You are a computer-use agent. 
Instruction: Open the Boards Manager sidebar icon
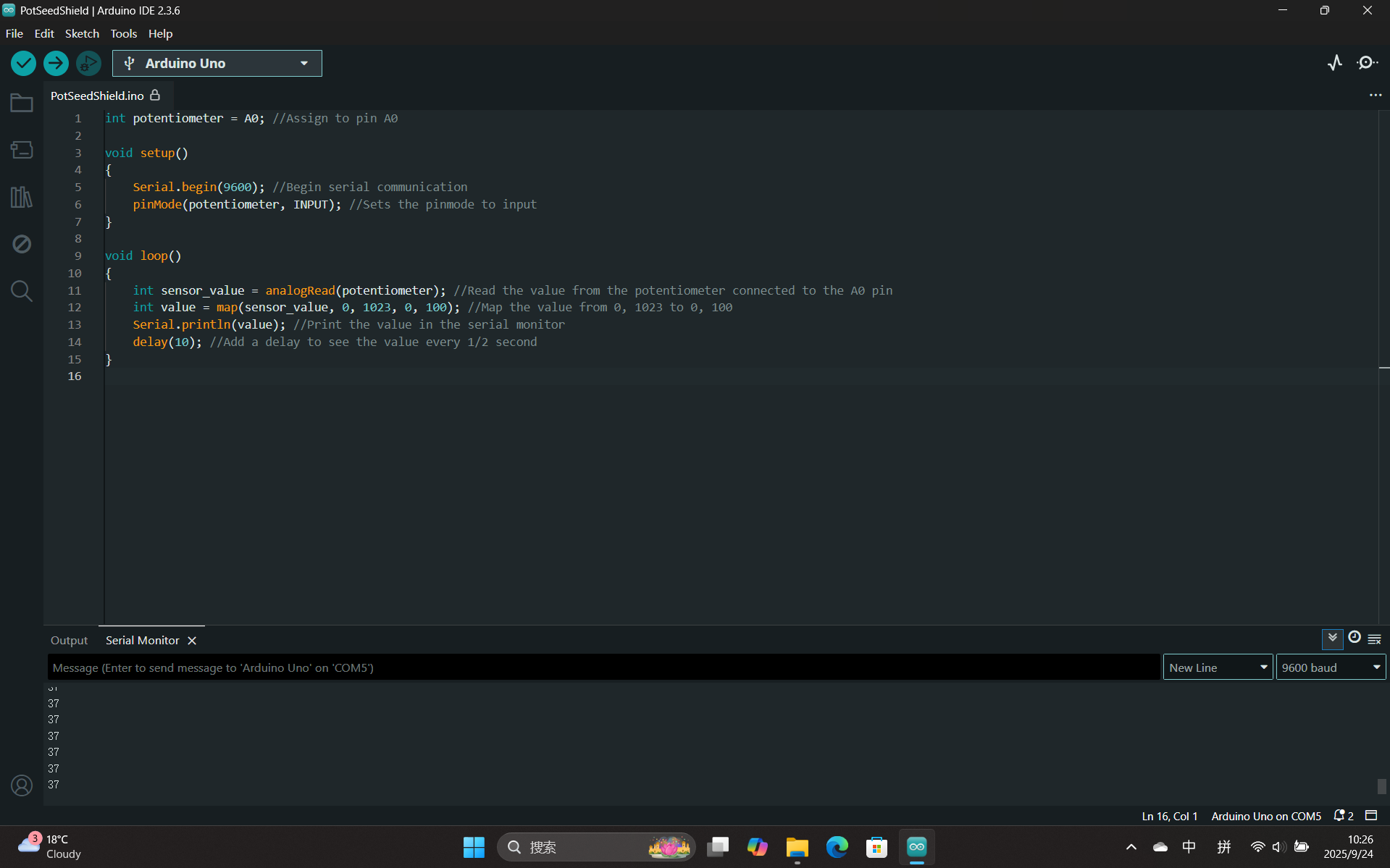pos(22,150)
